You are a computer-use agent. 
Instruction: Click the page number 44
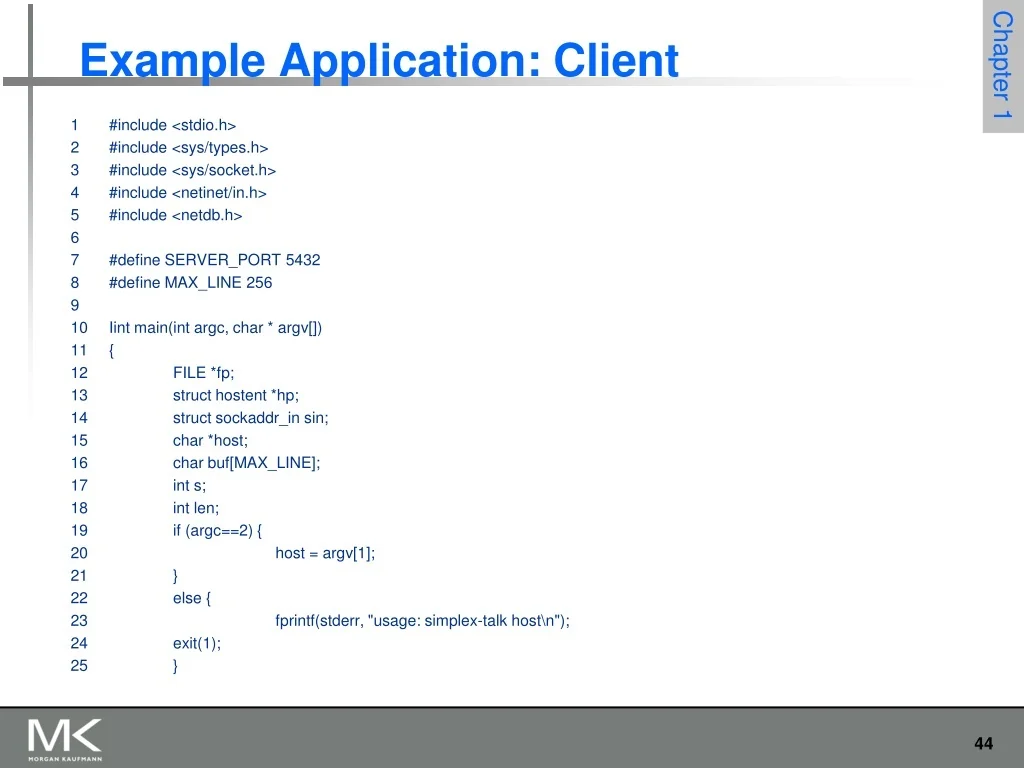point(983,743)
